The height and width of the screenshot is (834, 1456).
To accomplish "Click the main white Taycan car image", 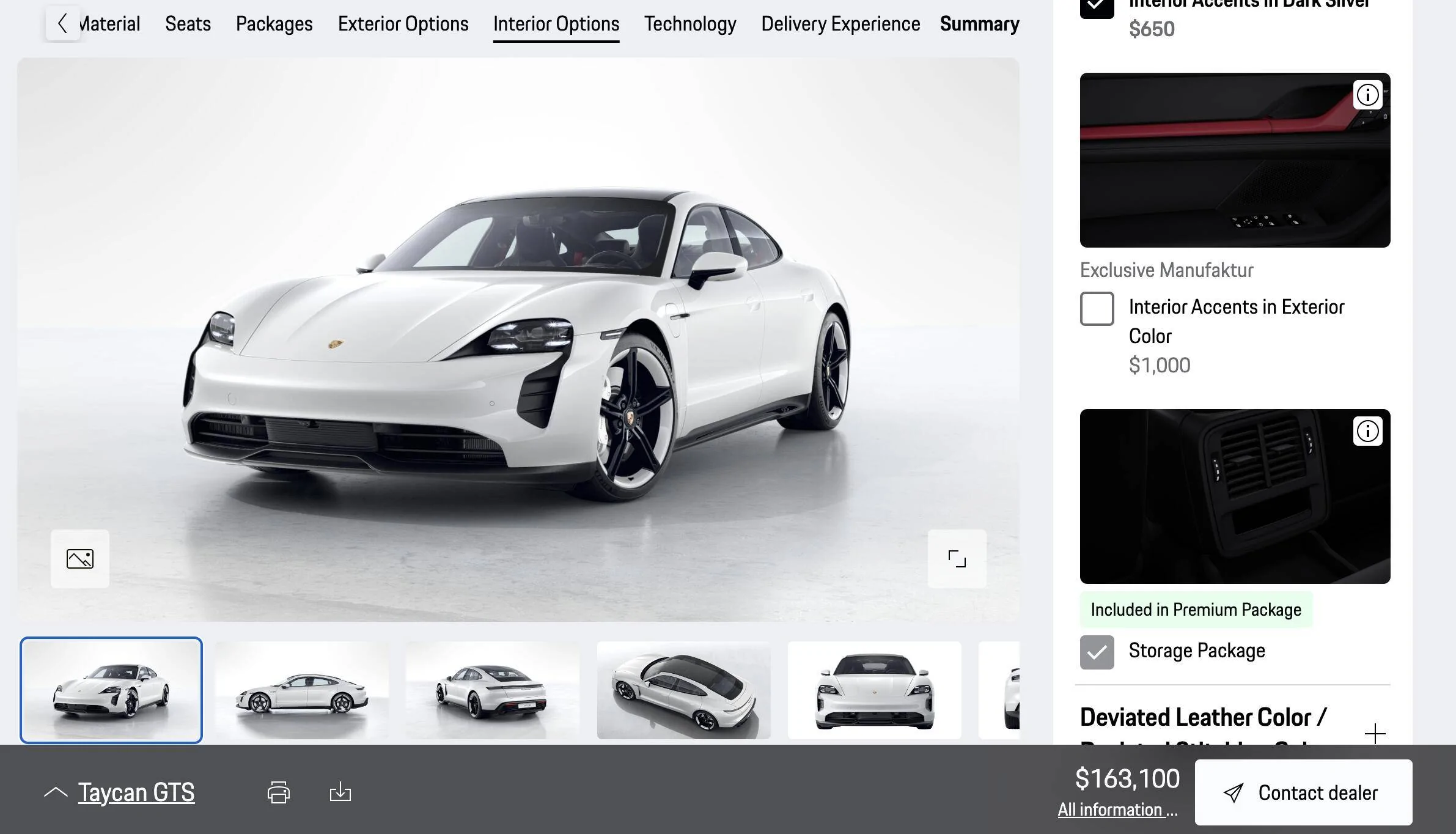I will 518,340.
